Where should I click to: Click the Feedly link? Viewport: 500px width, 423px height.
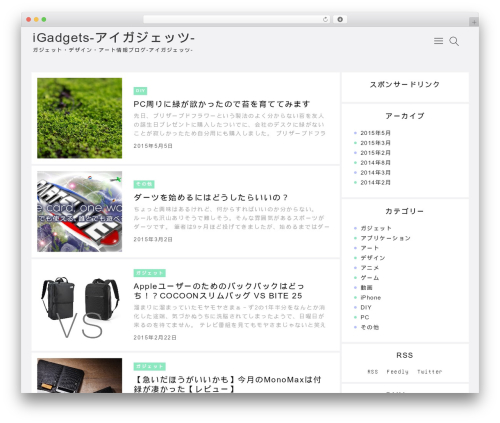[397, 371]
